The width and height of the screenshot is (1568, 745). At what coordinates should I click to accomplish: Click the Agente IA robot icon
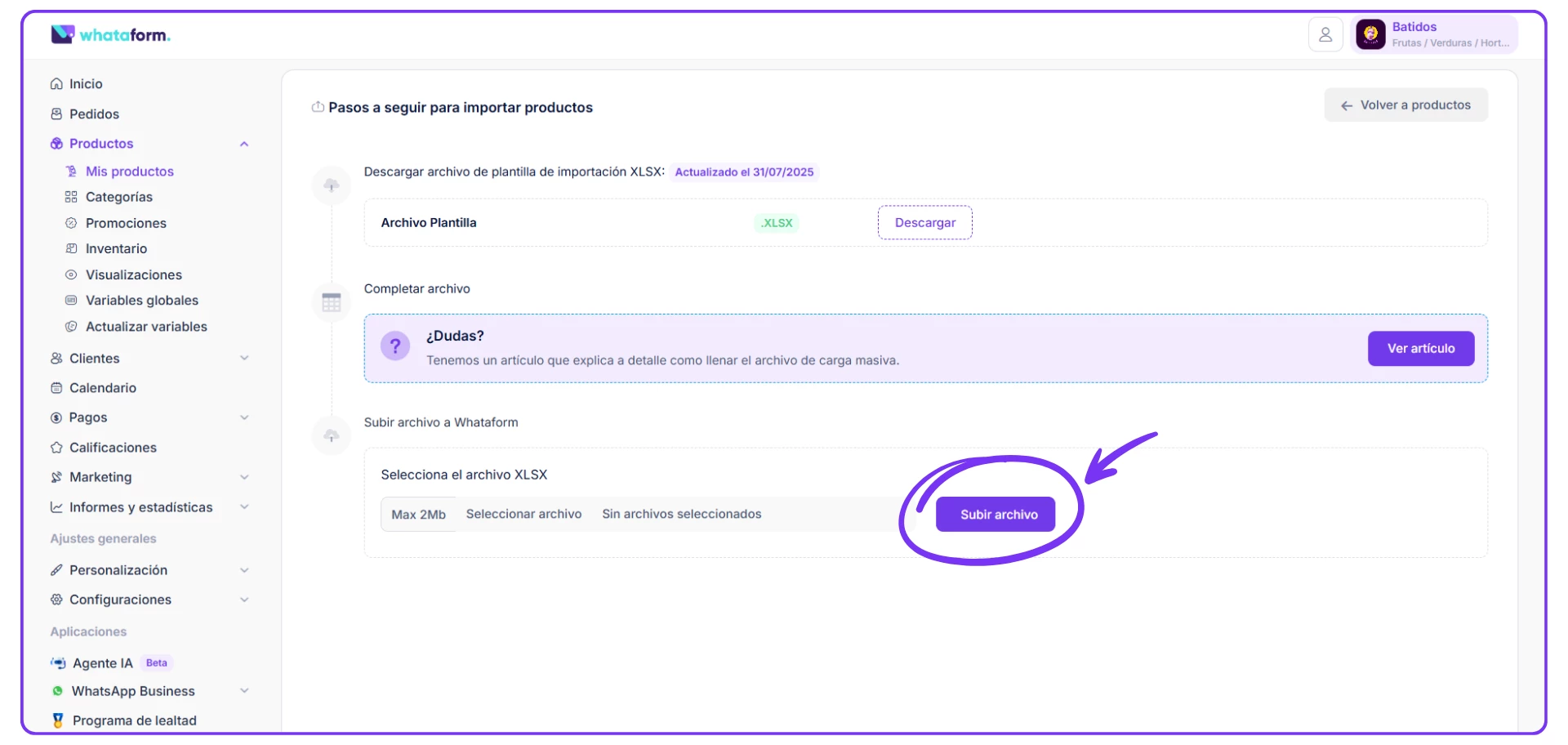[58, 663]
